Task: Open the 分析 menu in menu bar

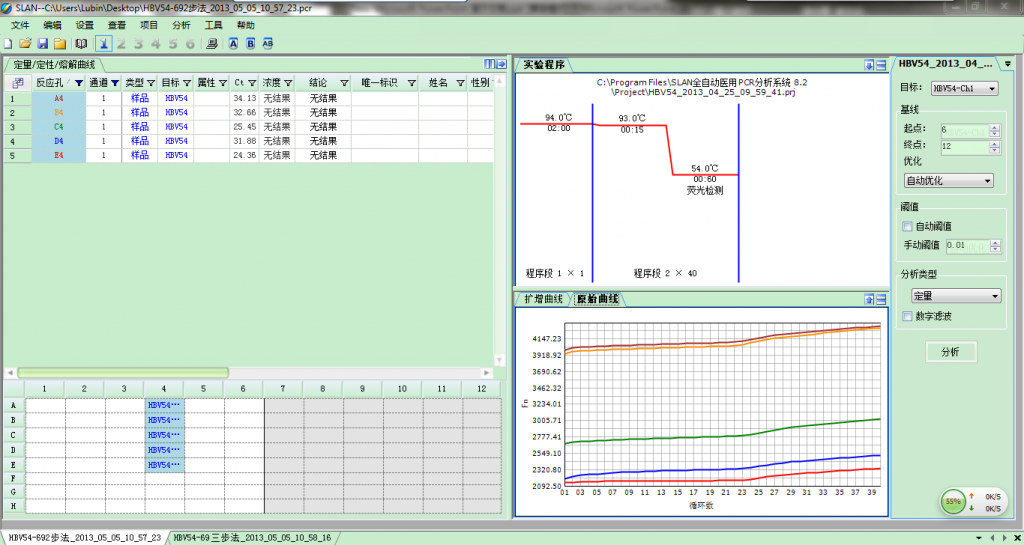Action: [x=182, y=25]
